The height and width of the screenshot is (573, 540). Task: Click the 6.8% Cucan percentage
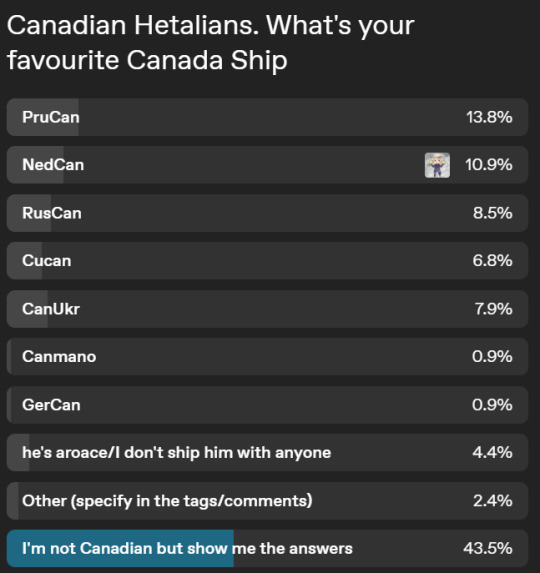492,261
